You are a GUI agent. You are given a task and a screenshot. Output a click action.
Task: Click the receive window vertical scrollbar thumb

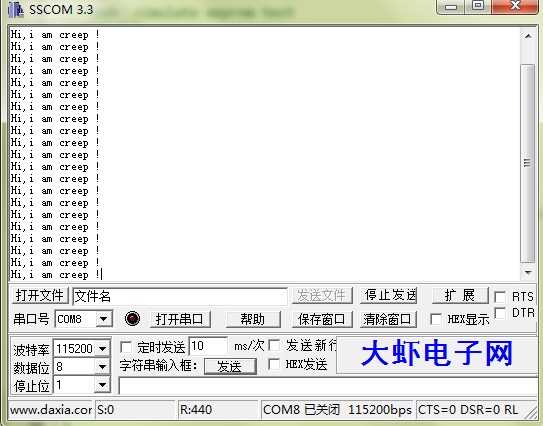point(527,163)
